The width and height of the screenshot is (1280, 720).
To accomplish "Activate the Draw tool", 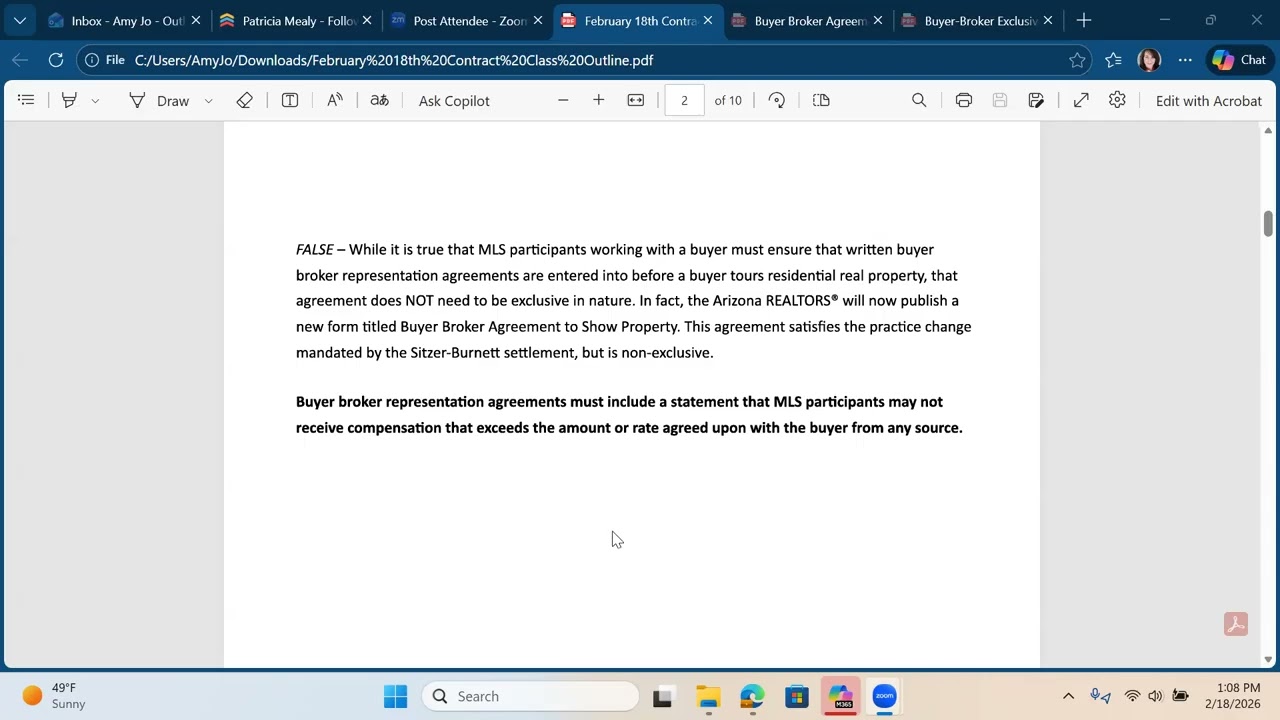I will click(x=159, y=100).
